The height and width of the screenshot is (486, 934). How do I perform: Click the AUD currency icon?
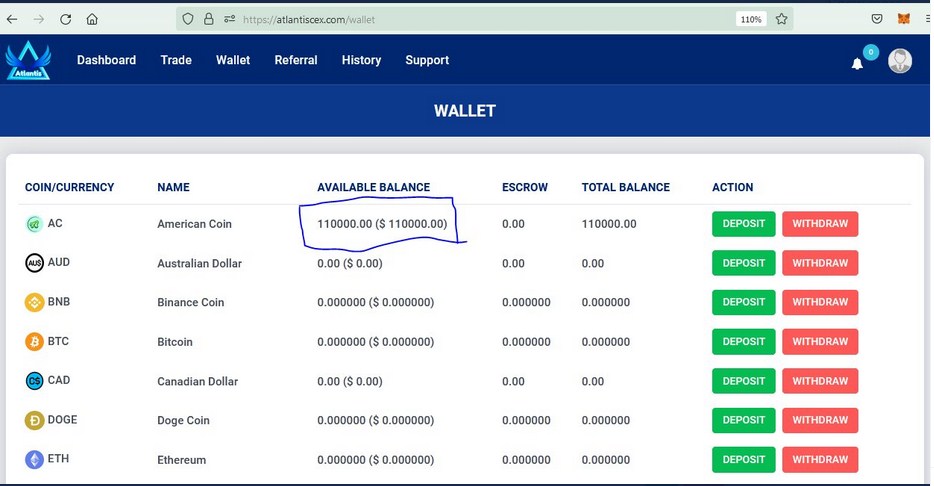[x=35, y=263]
